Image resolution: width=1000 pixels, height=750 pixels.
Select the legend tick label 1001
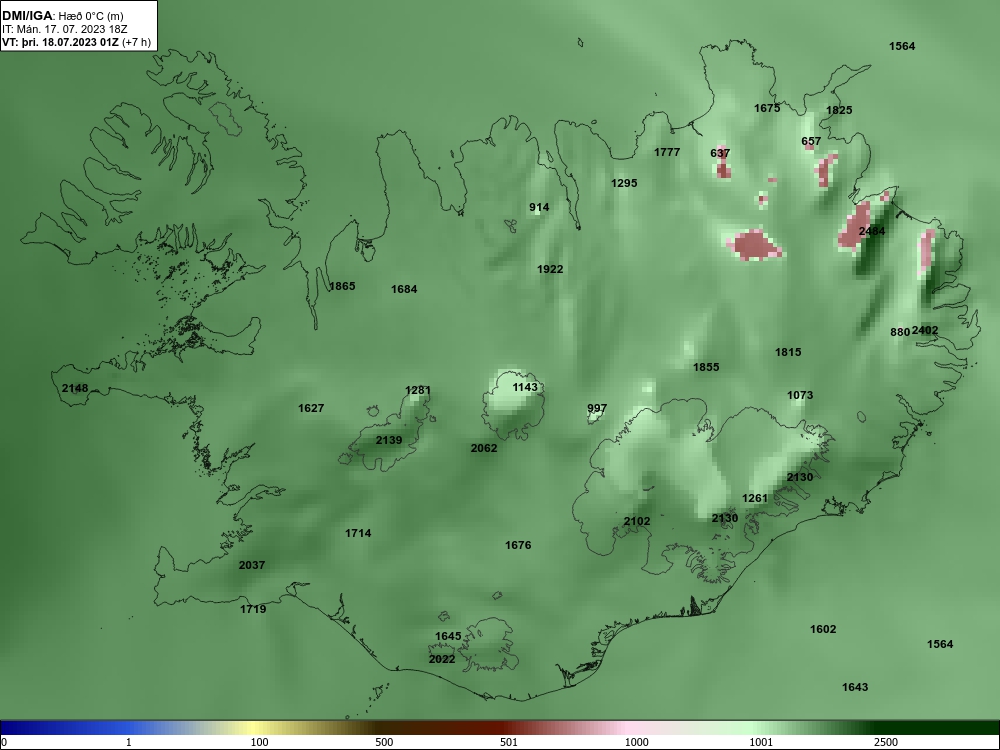click(x=761, y=743)
